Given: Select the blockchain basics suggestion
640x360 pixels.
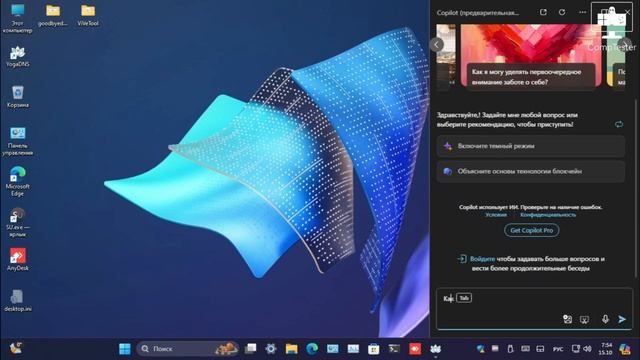Looking at the screenshot, I should click(x=531, y=171).
